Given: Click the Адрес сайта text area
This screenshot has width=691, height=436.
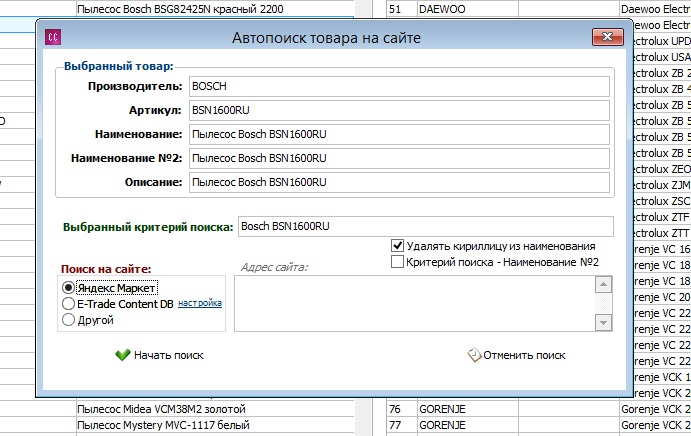Looking at the screenshot, I should pyautogui.click(x=414, y=303).
